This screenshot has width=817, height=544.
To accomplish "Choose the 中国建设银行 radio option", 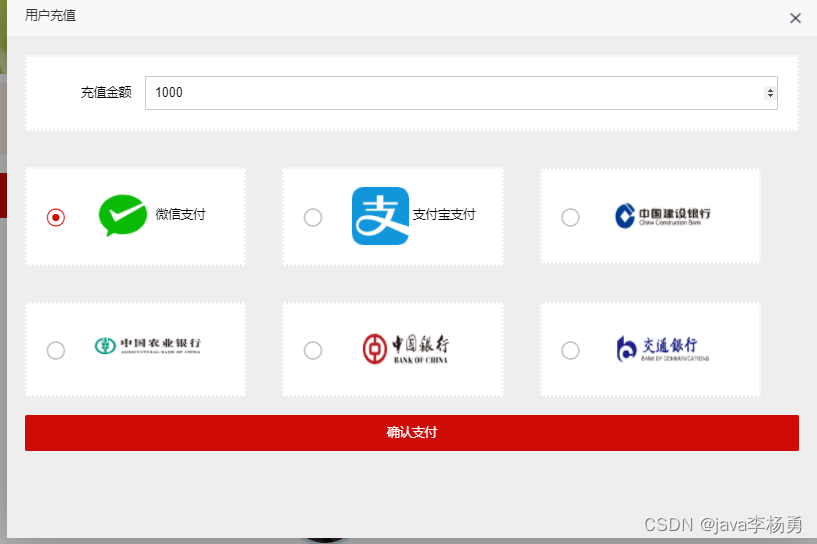I will [x=570, y=217].
